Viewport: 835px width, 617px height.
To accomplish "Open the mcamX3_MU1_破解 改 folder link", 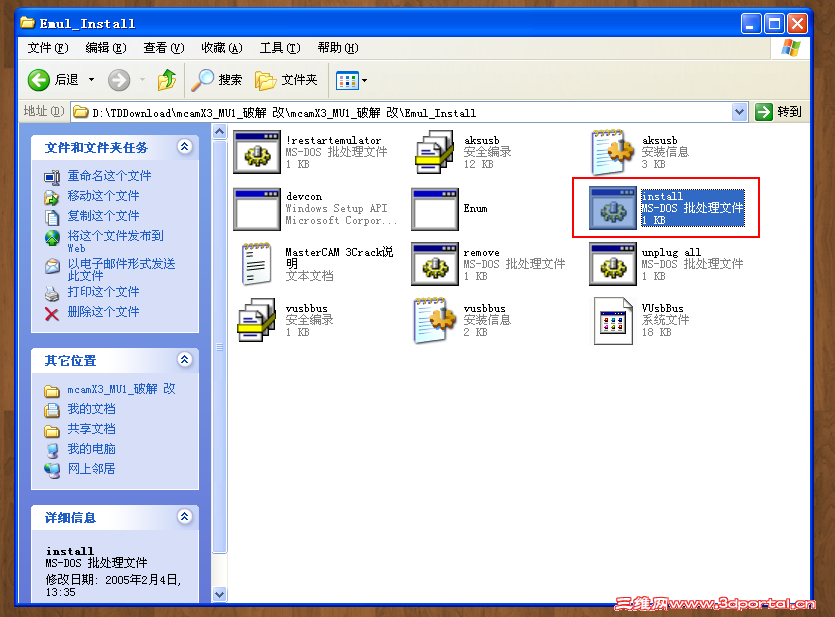I will (121, 389).
